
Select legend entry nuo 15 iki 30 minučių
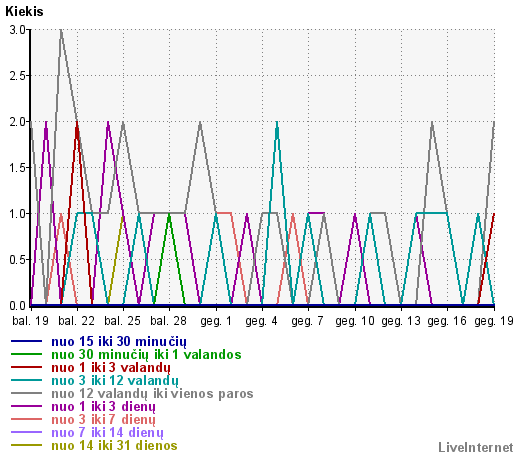[x=119, y=342]
